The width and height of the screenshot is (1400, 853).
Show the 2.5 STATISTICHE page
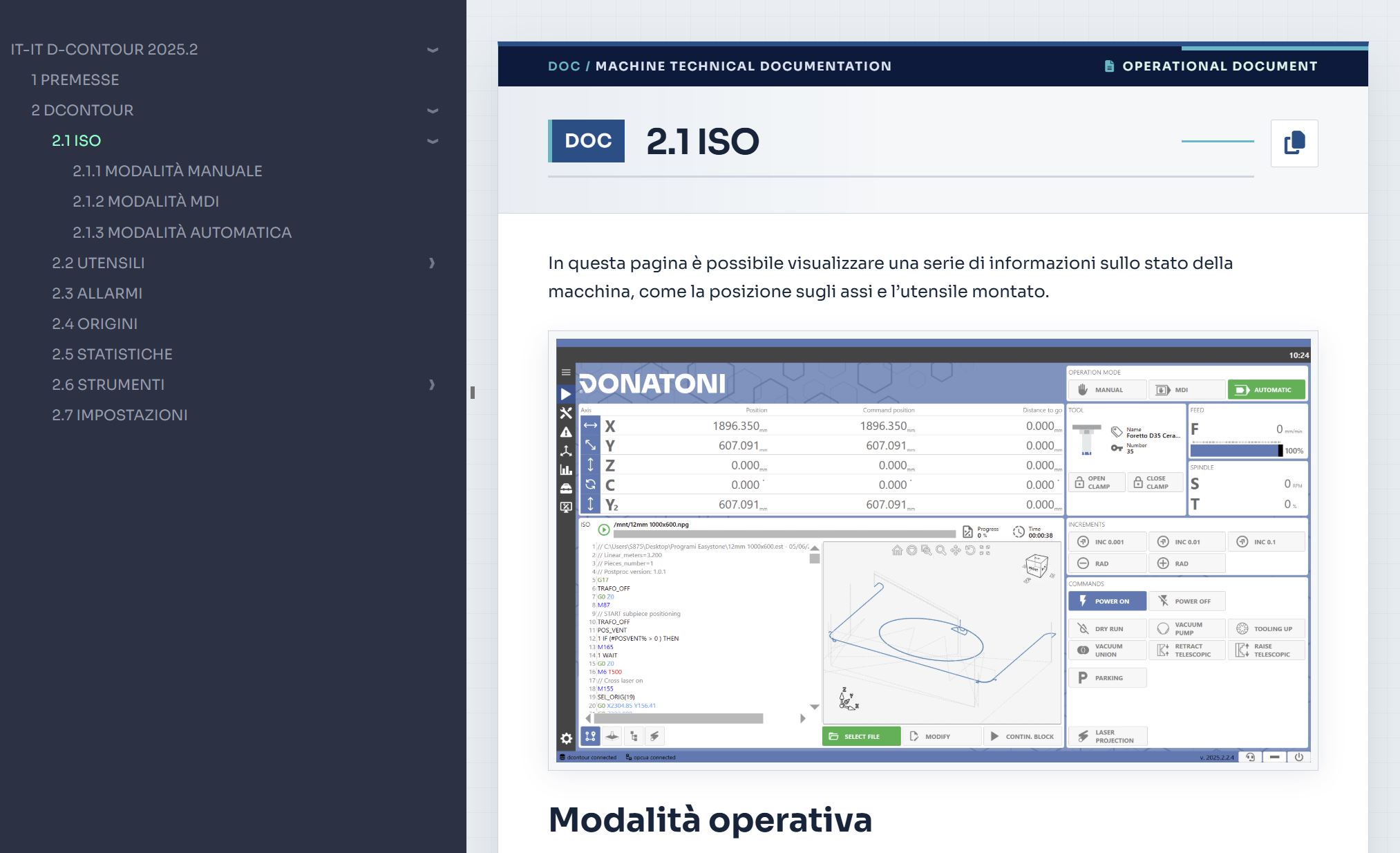(113, 354)
